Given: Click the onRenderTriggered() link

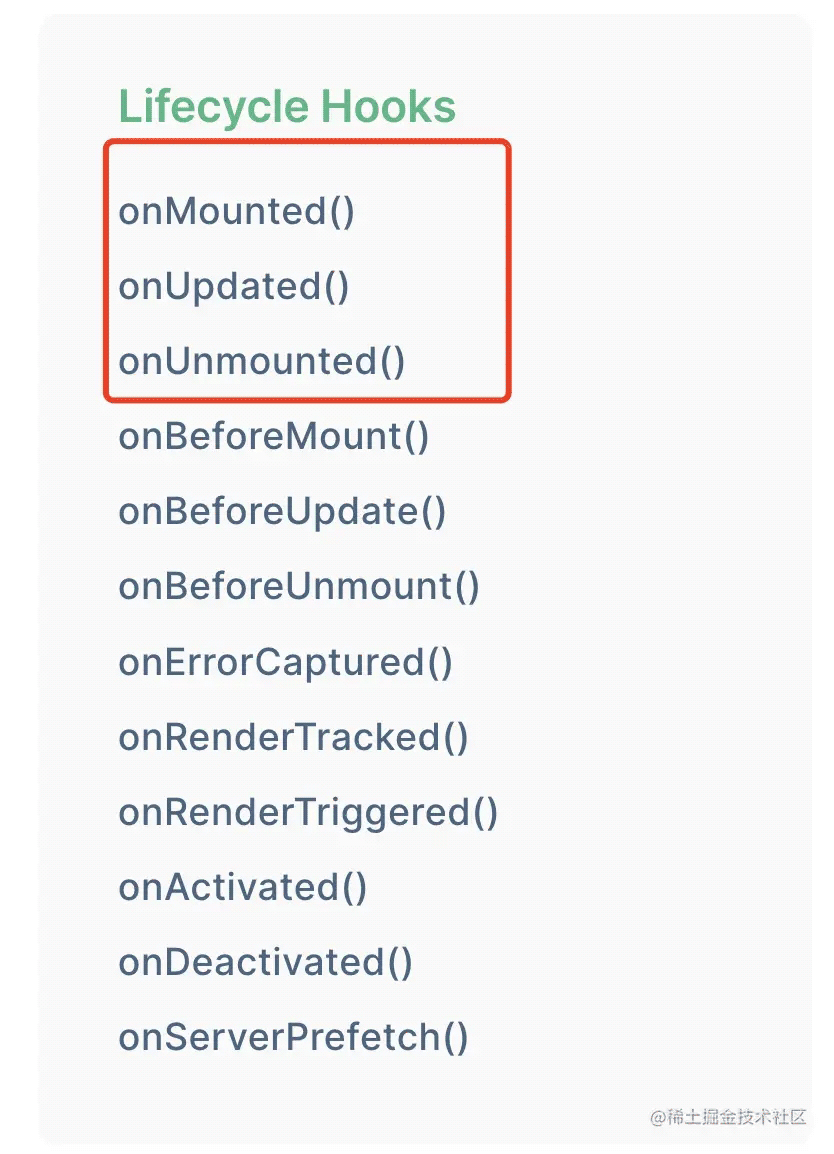Looking at the screenshot, I should (308, 812).
